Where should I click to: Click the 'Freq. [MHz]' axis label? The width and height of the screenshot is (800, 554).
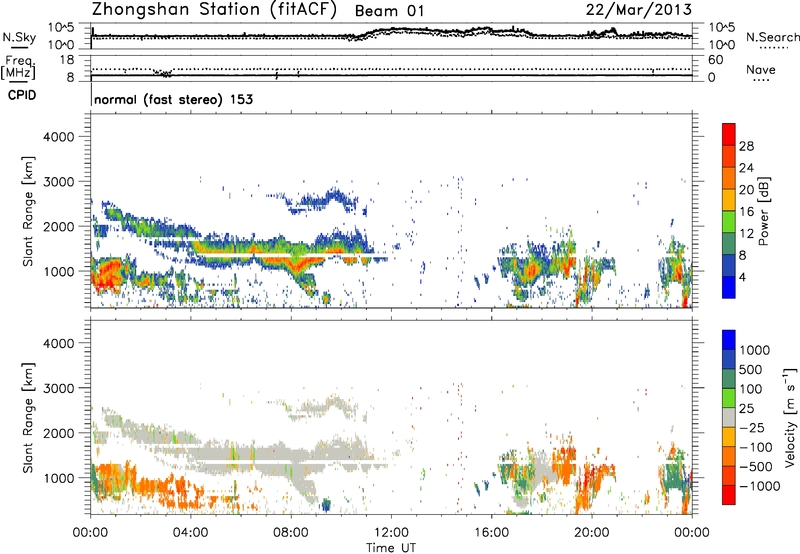pyautogui.click(x=19, y=68)
